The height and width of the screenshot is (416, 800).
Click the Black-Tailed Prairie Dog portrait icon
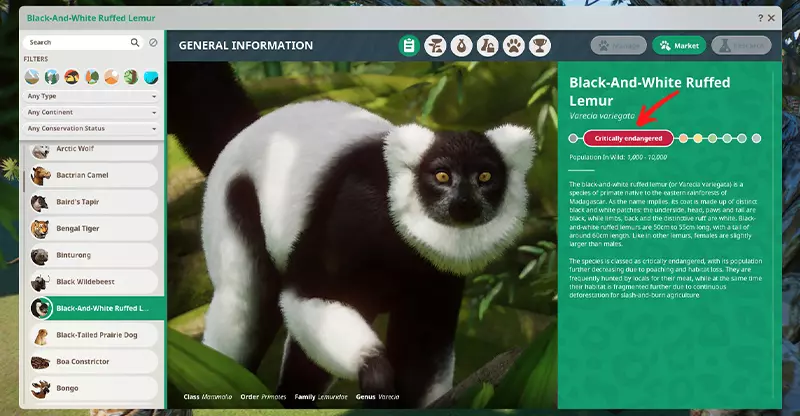pos(40,335)
